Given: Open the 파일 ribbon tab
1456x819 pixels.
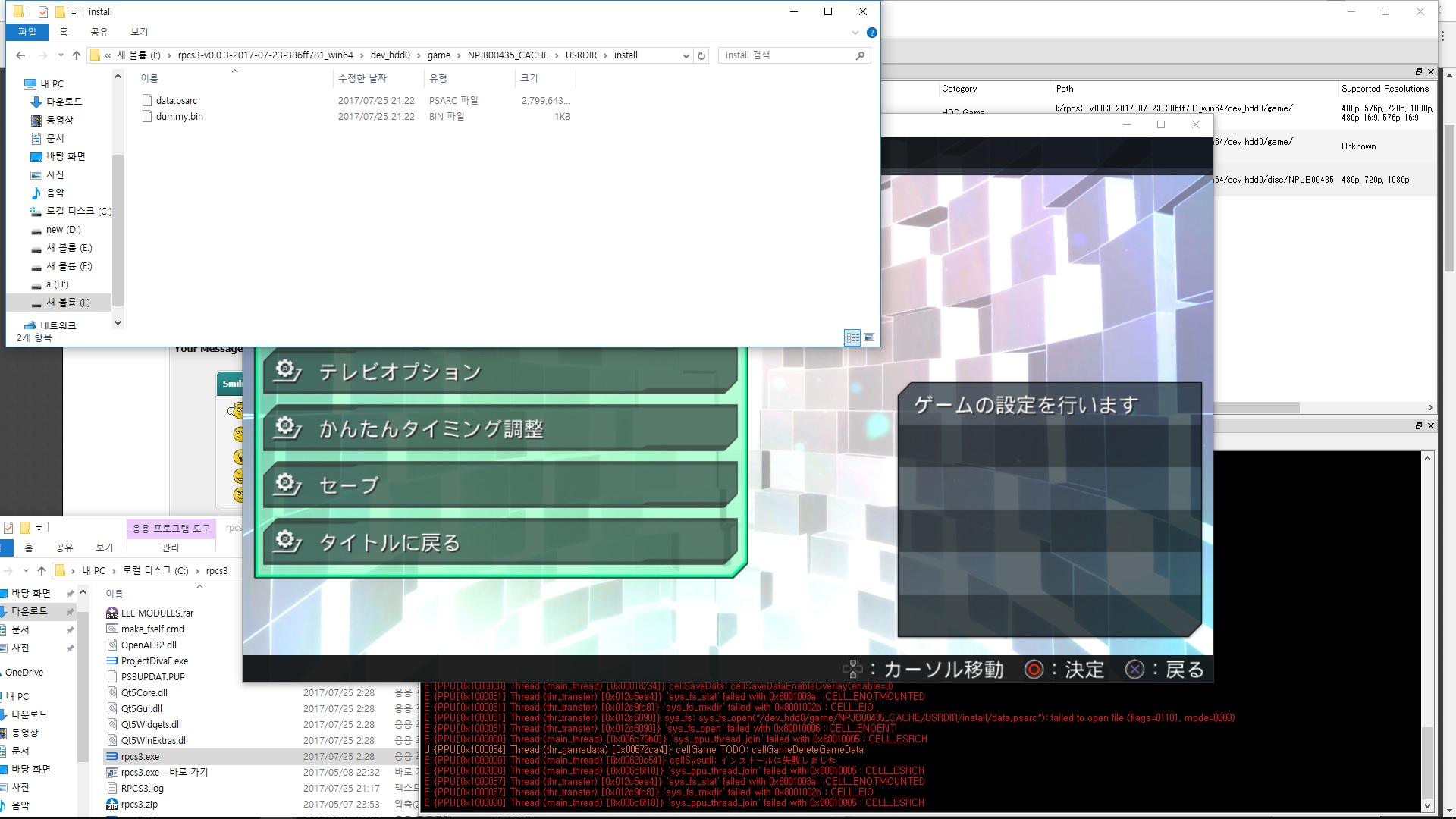Looking at the screenshot, I should (27, 32).
